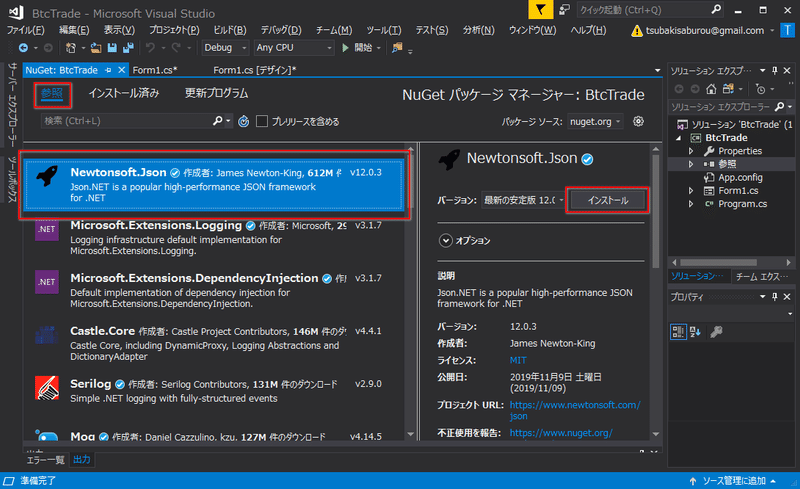800x489 pixels.
Task: Click the Solution Explorer back arrow
Action: pyautogui.click(x=679, y=89)
